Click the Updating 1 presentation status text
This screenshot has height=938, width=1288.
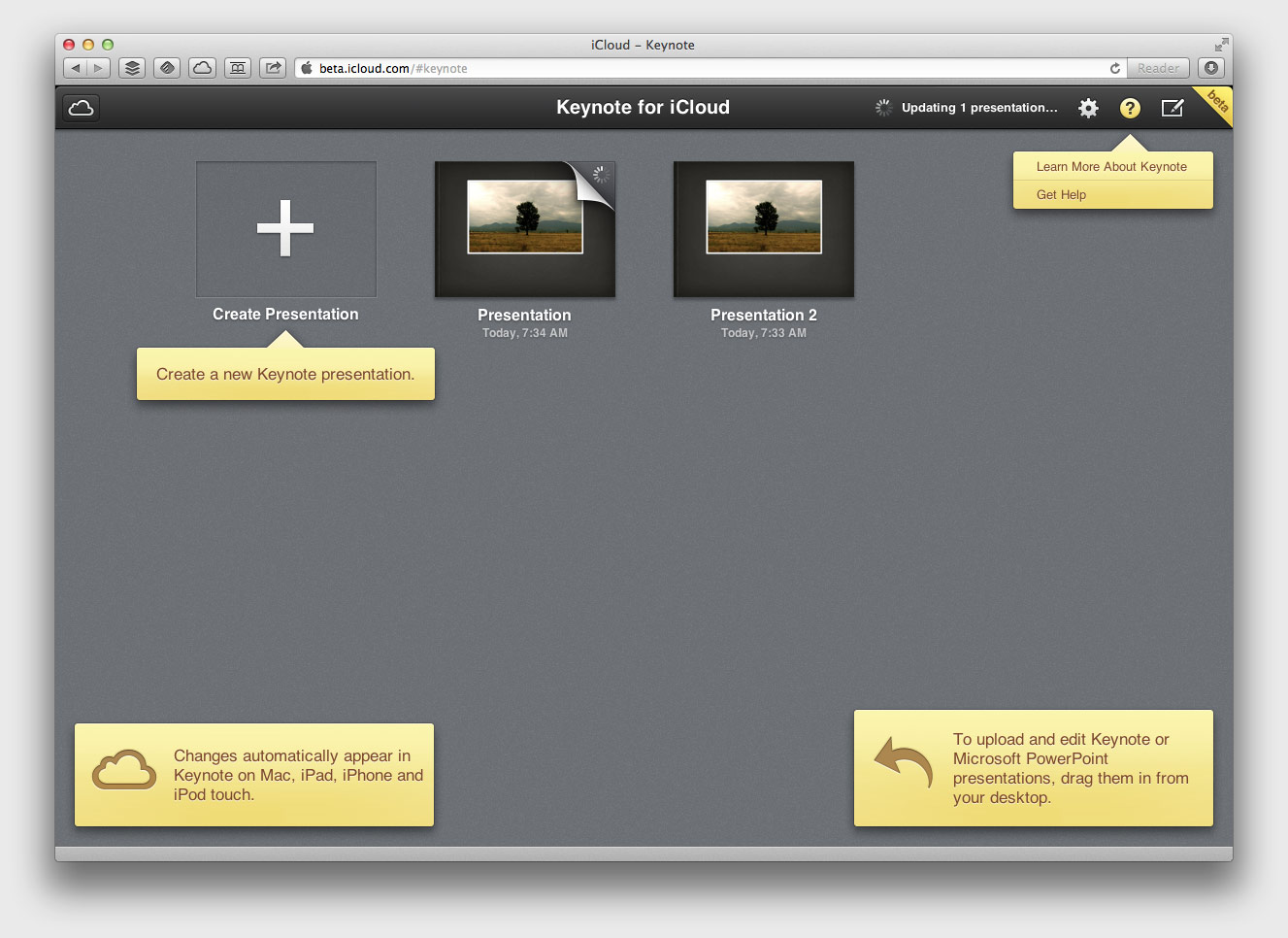point(979,108)
